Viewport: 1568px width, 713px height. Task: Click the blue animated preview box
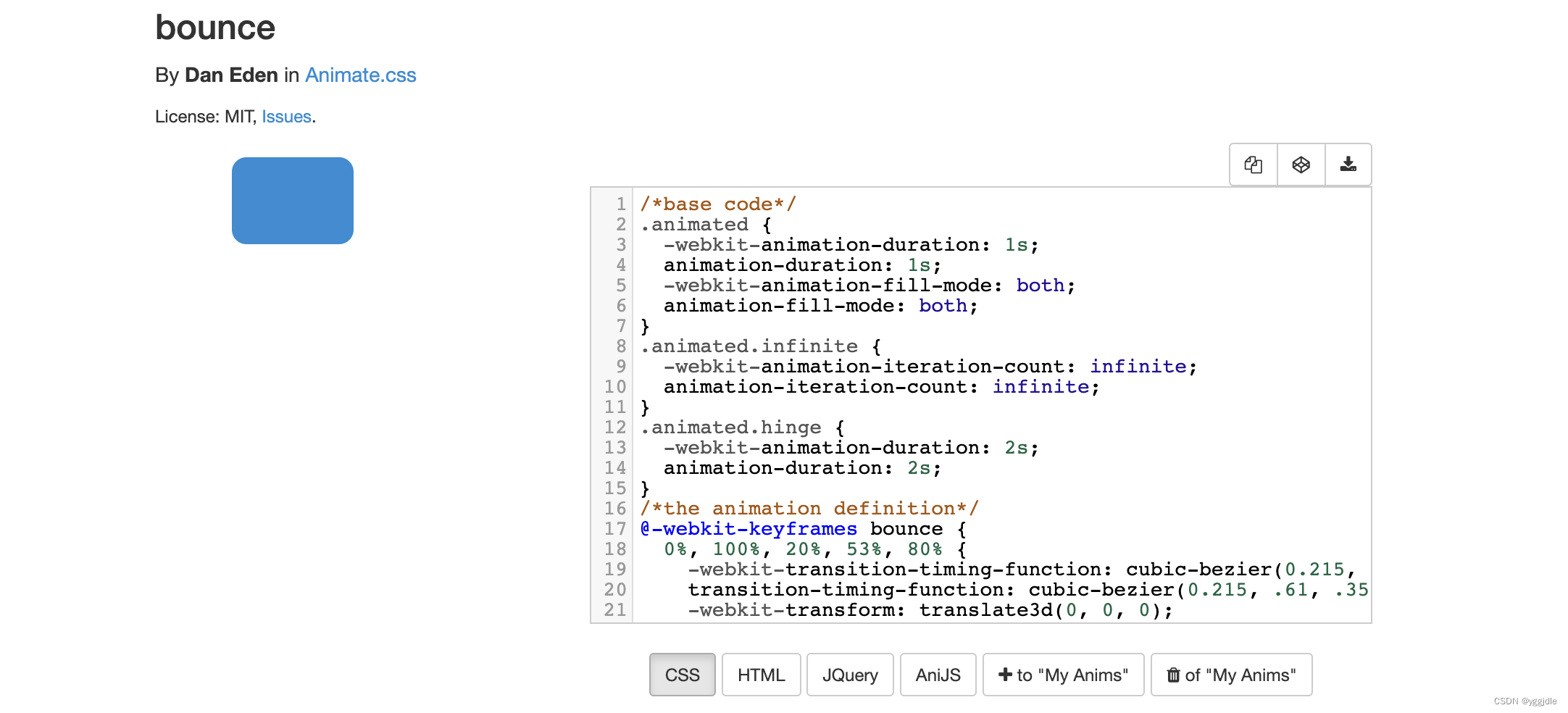pyautogui.click(x=293, y=201)
